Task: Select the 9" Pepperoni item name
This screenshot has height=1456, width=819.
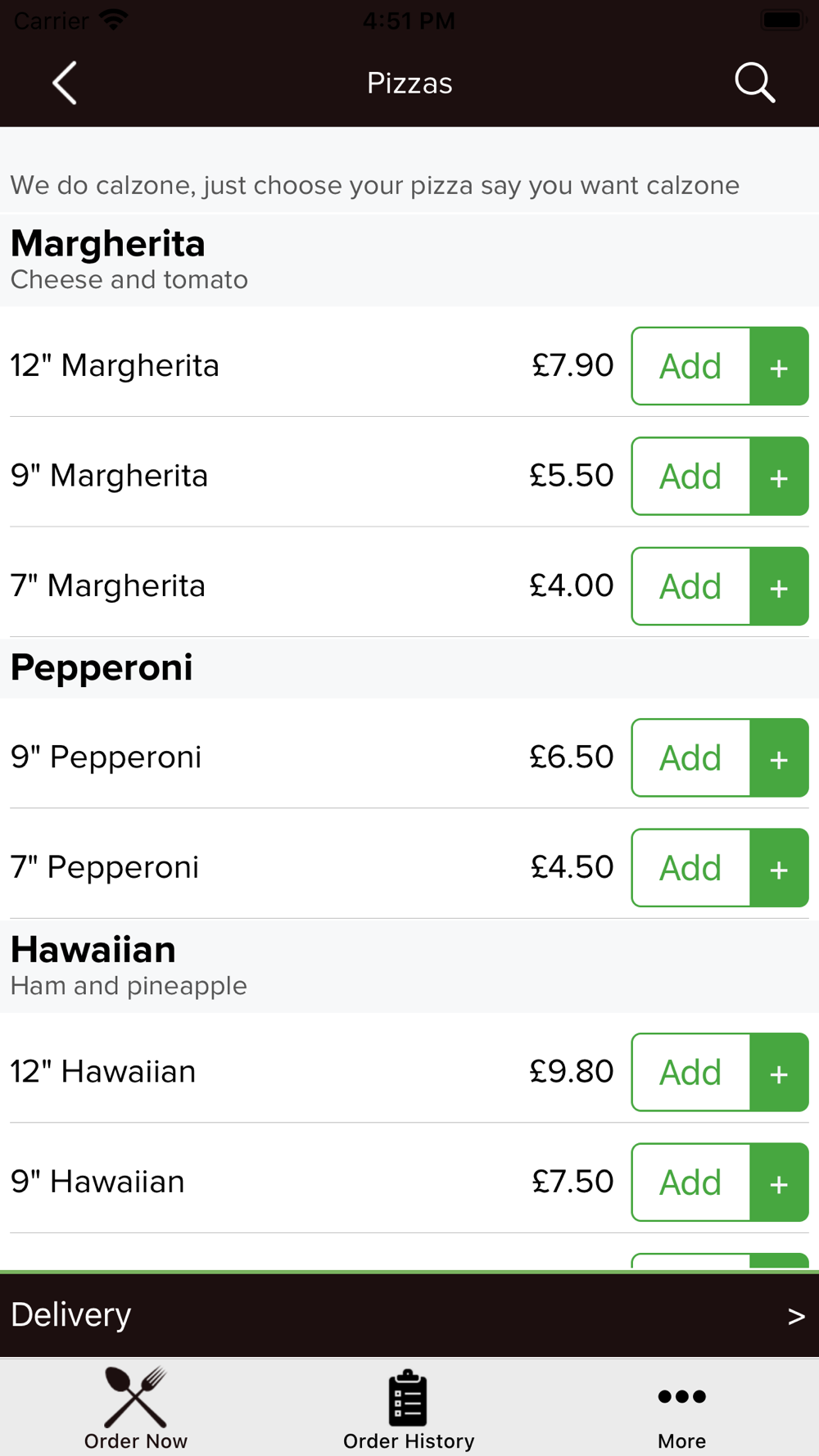Action: point(106,757)
